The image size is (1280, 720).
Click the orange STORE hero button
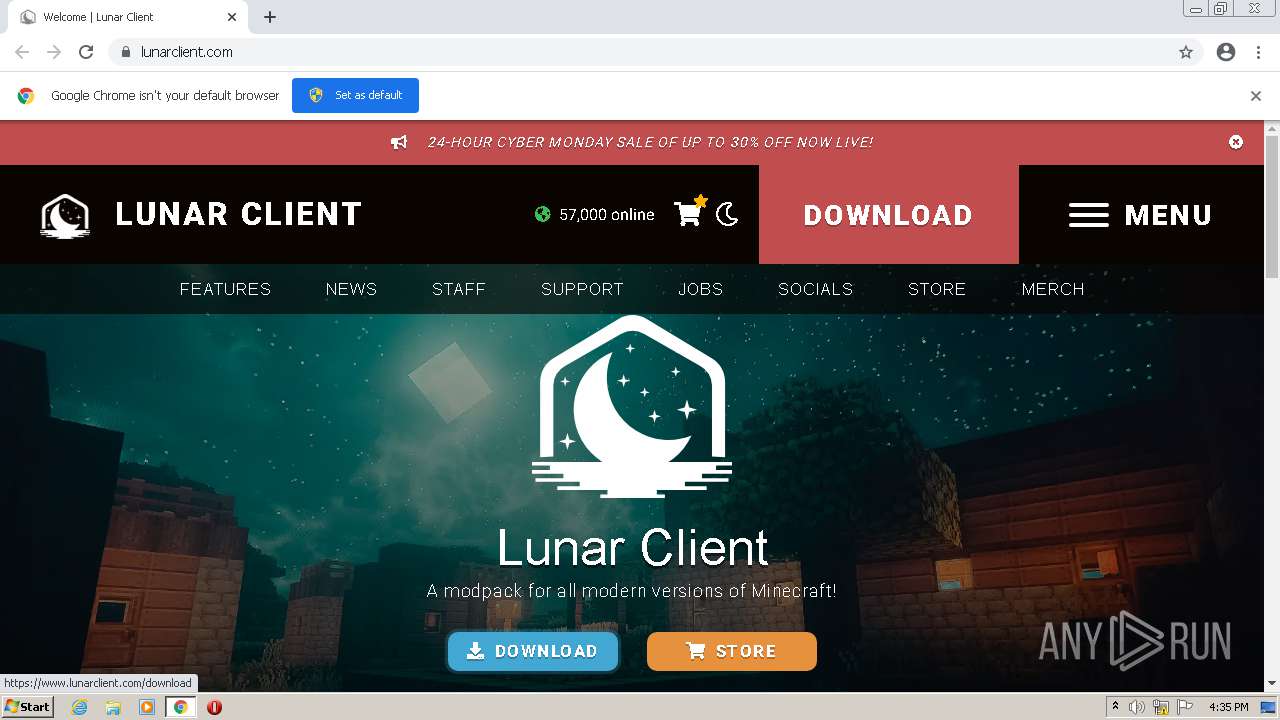click(732, 651)
